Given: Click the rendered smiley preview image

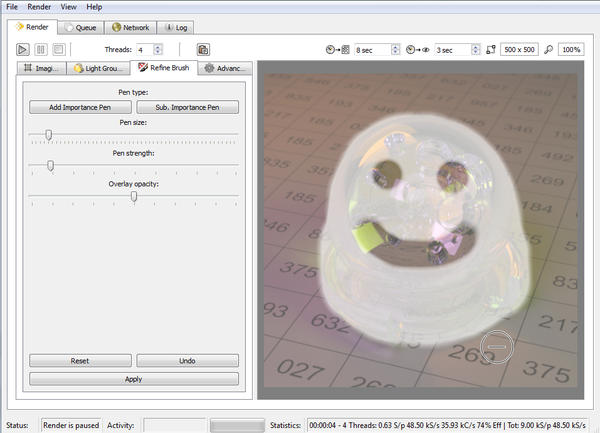Looking at the screenshot, I should (x=421, y=231).
